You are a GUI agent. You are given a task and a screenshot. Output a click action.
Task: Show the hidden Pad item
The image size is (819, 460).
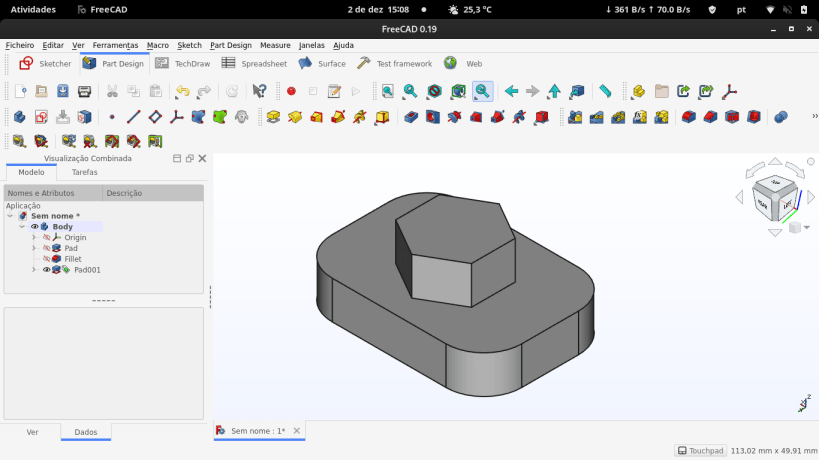46,248
